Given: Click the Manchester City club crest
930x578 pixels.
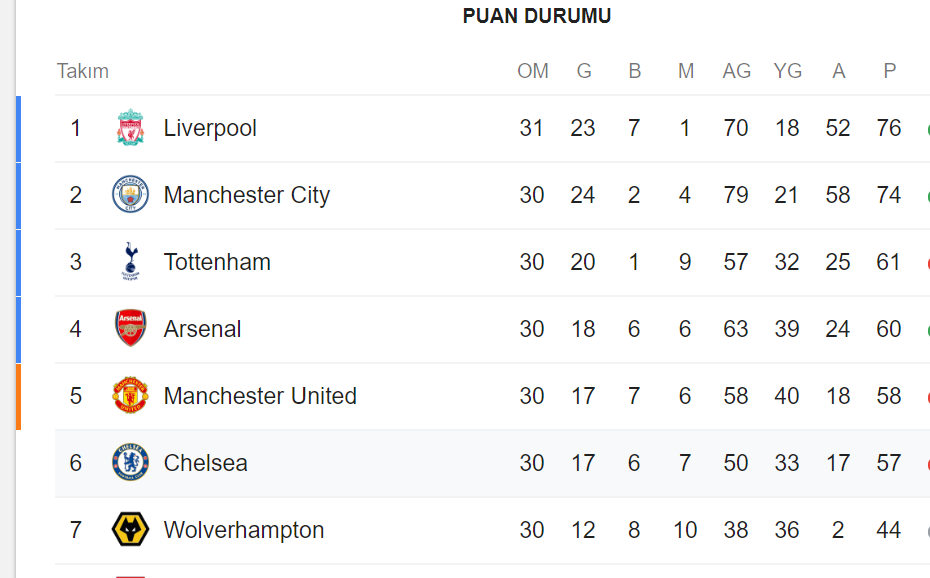Looking at the screenshot, I should 130,194.
